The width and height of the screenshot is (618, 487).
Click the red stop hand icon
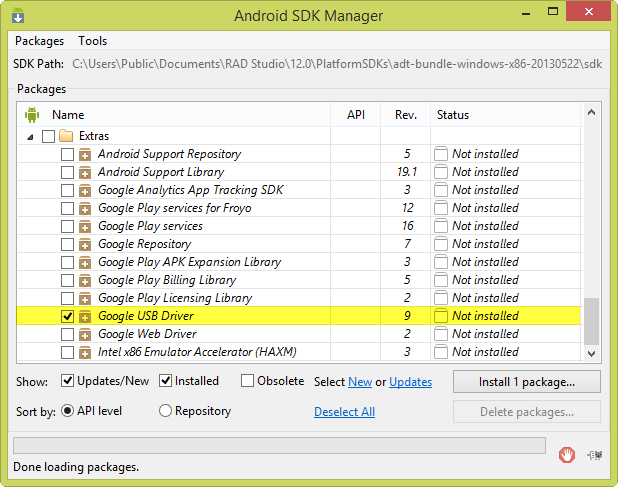[567, 455]
